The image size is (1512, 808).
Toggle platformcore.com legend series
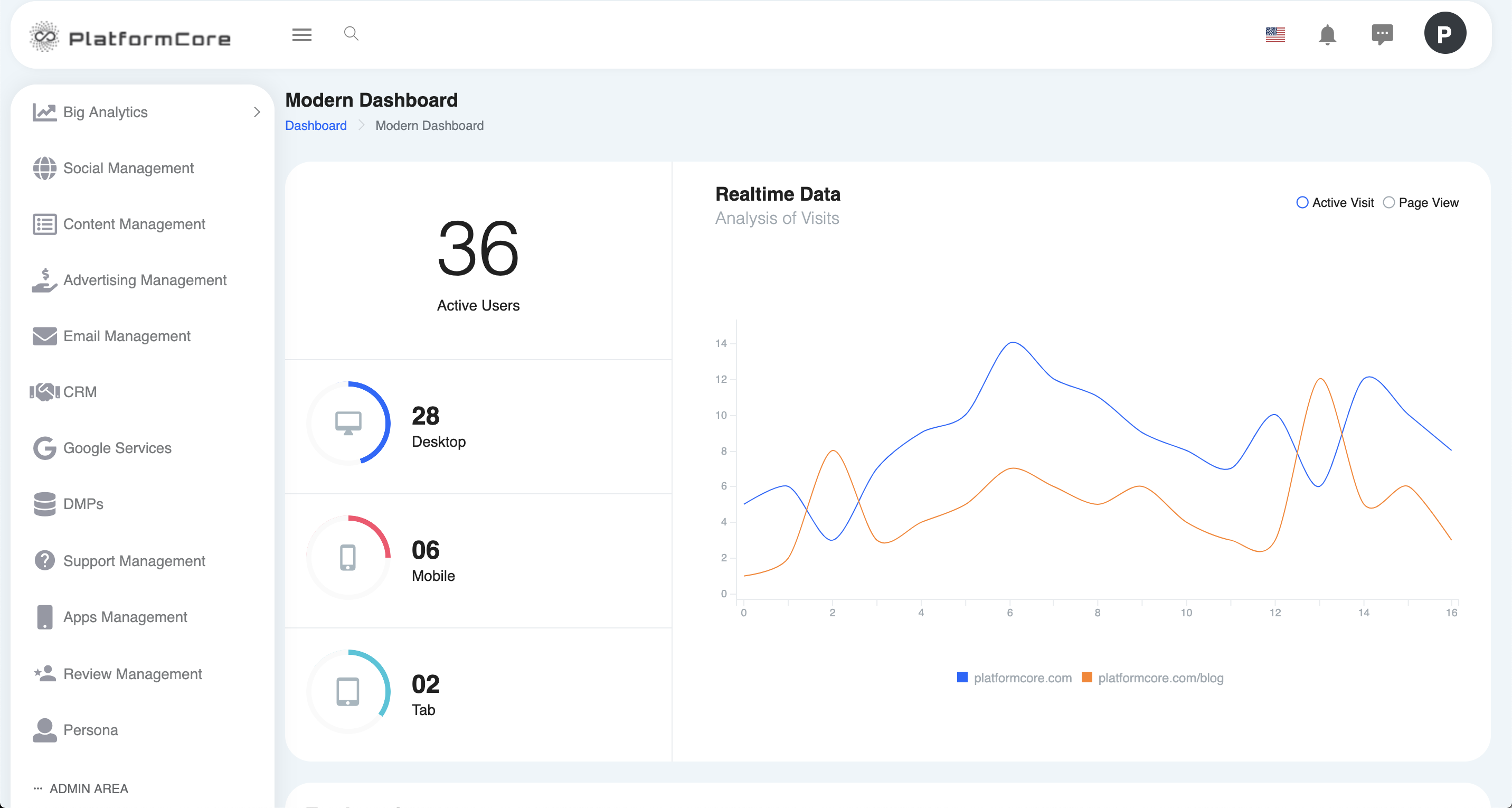[1022, 678]
